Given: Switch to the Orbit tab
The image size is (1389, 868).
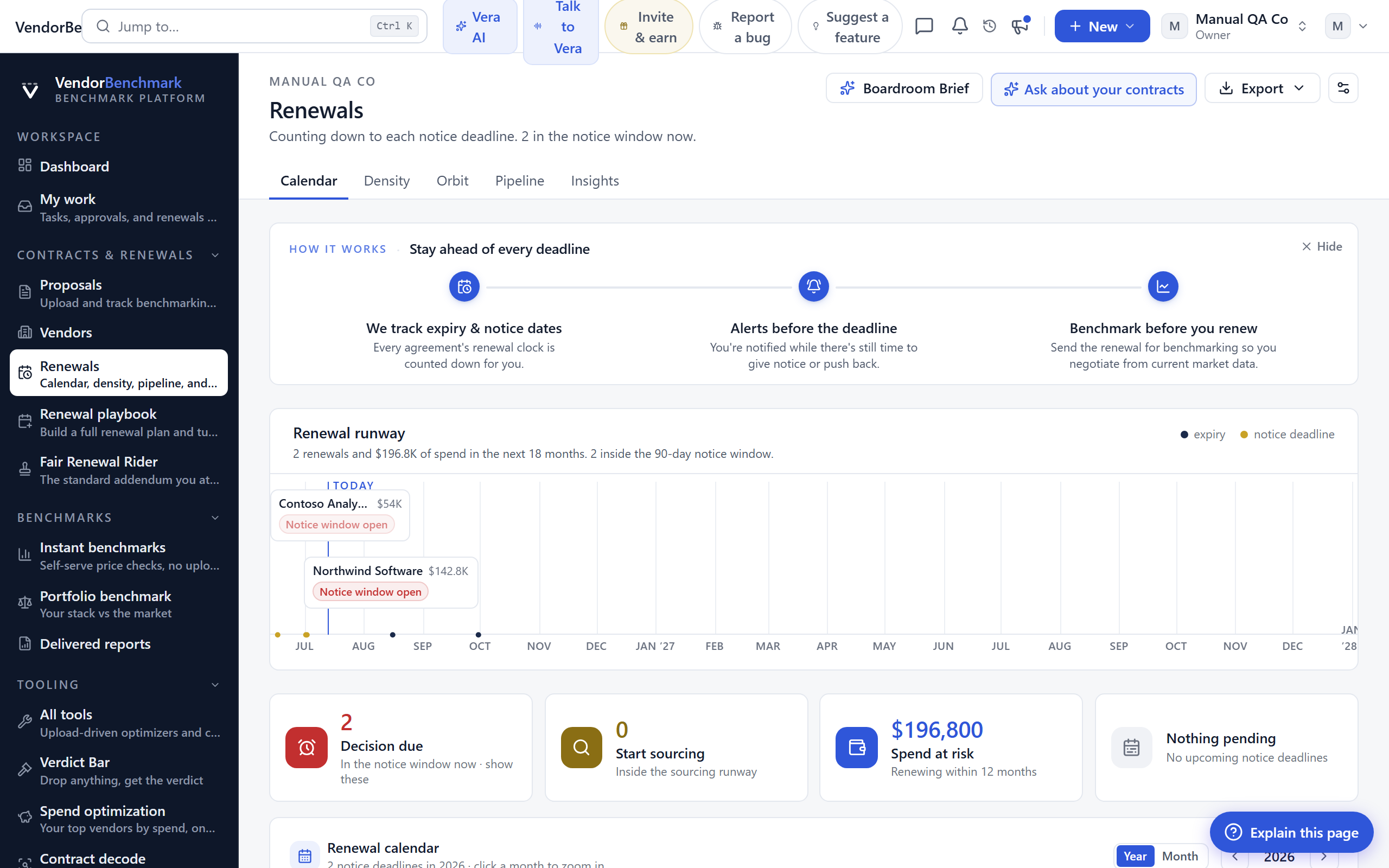Looking at the screenshot, I should point(453,181).
